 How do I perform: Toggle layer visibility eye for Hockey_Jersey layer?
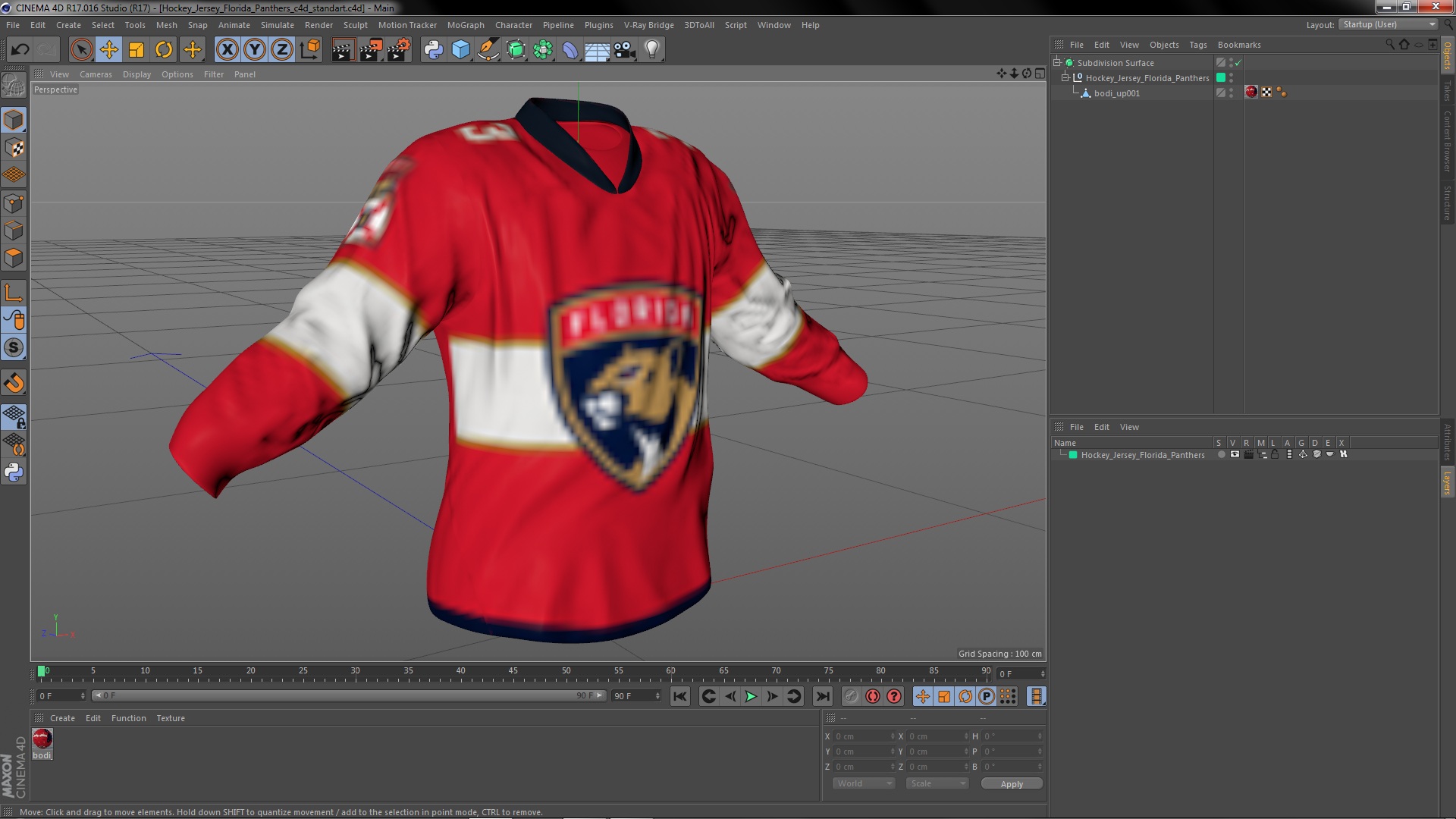coord(1235,454)
